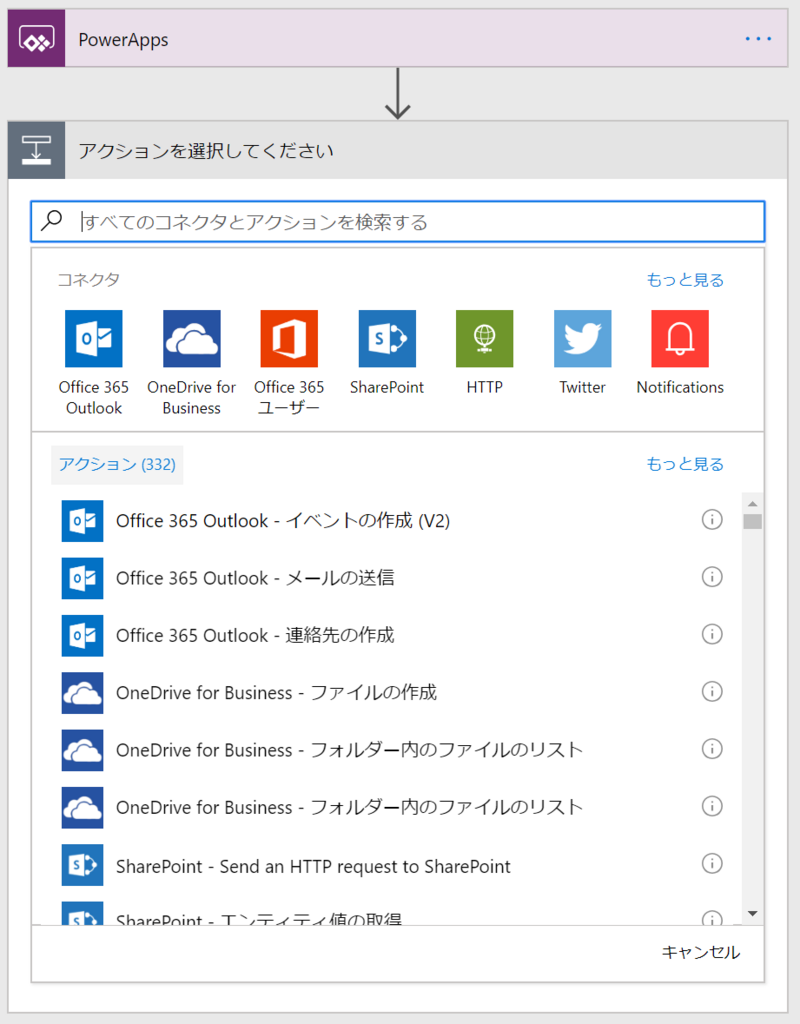Click the action list scrollbar thumb
Viewport: 800px width, 1024px height.
pyautogui.click(x=752, y=521)
